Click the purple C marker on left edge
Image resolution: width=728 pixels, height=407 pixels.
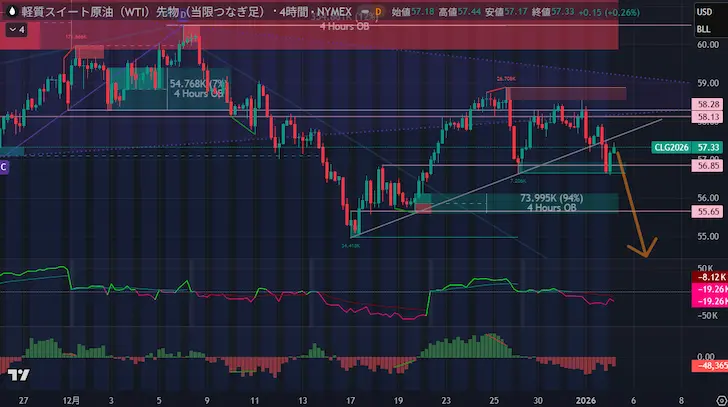point(4,168)
